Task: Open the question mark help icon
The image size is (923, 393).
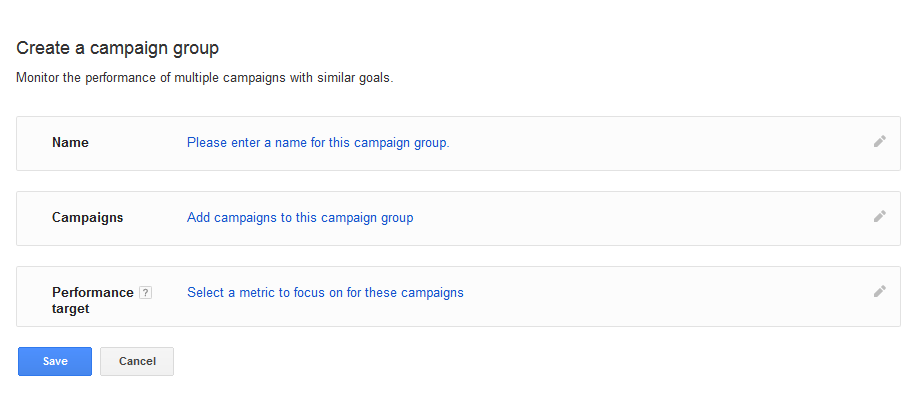Action: (145, 292)
